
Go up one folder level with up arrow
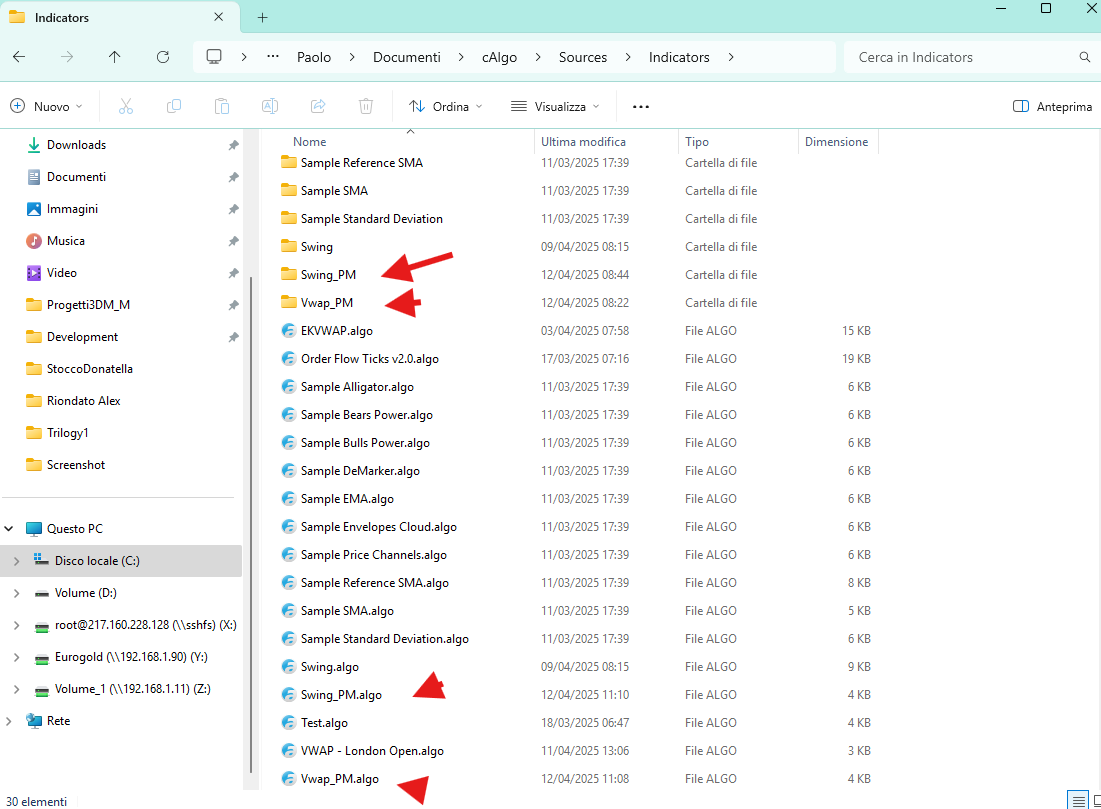coord(115,57)
